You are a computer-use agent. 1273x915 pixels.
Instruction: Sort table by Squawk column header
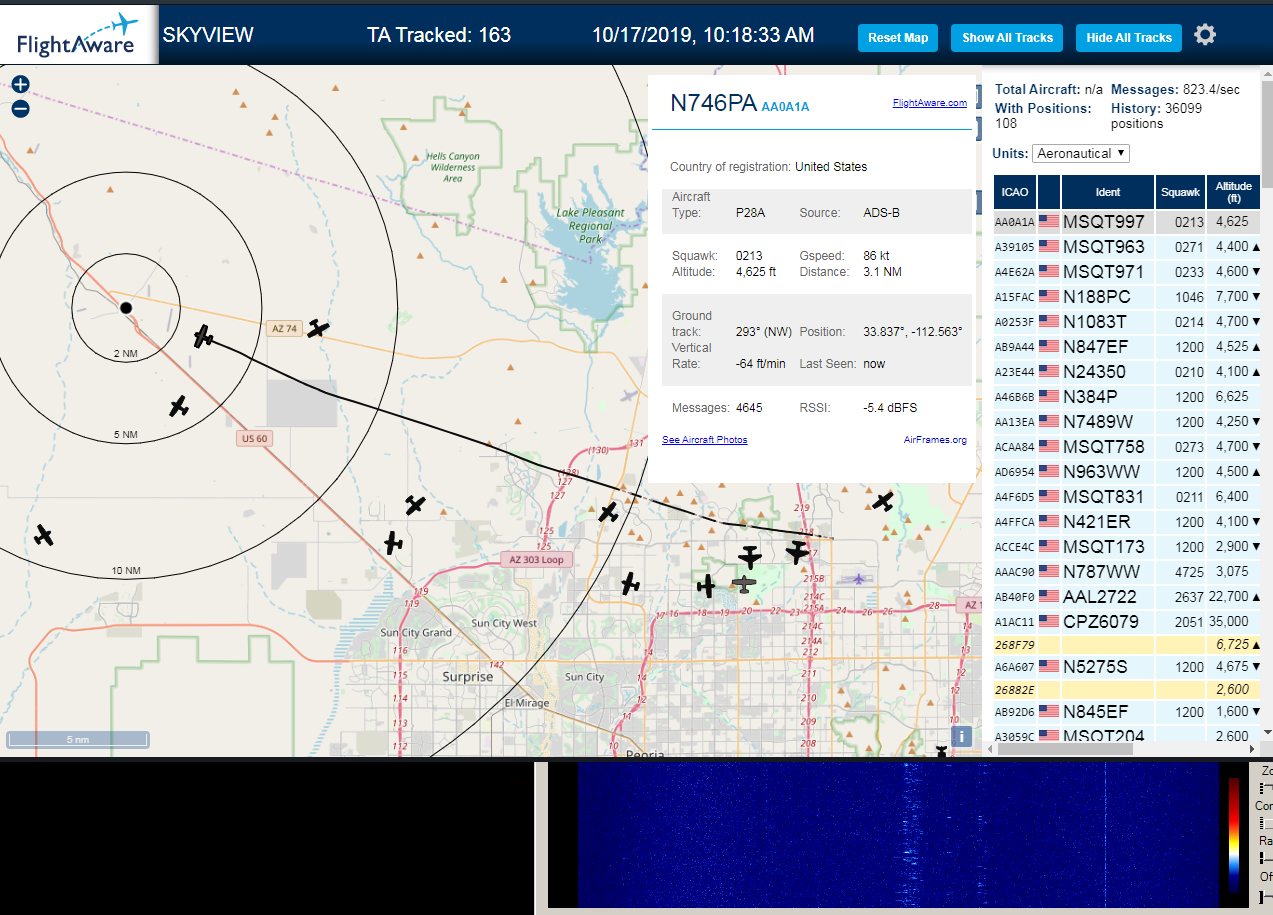(x=1180, y=192)
